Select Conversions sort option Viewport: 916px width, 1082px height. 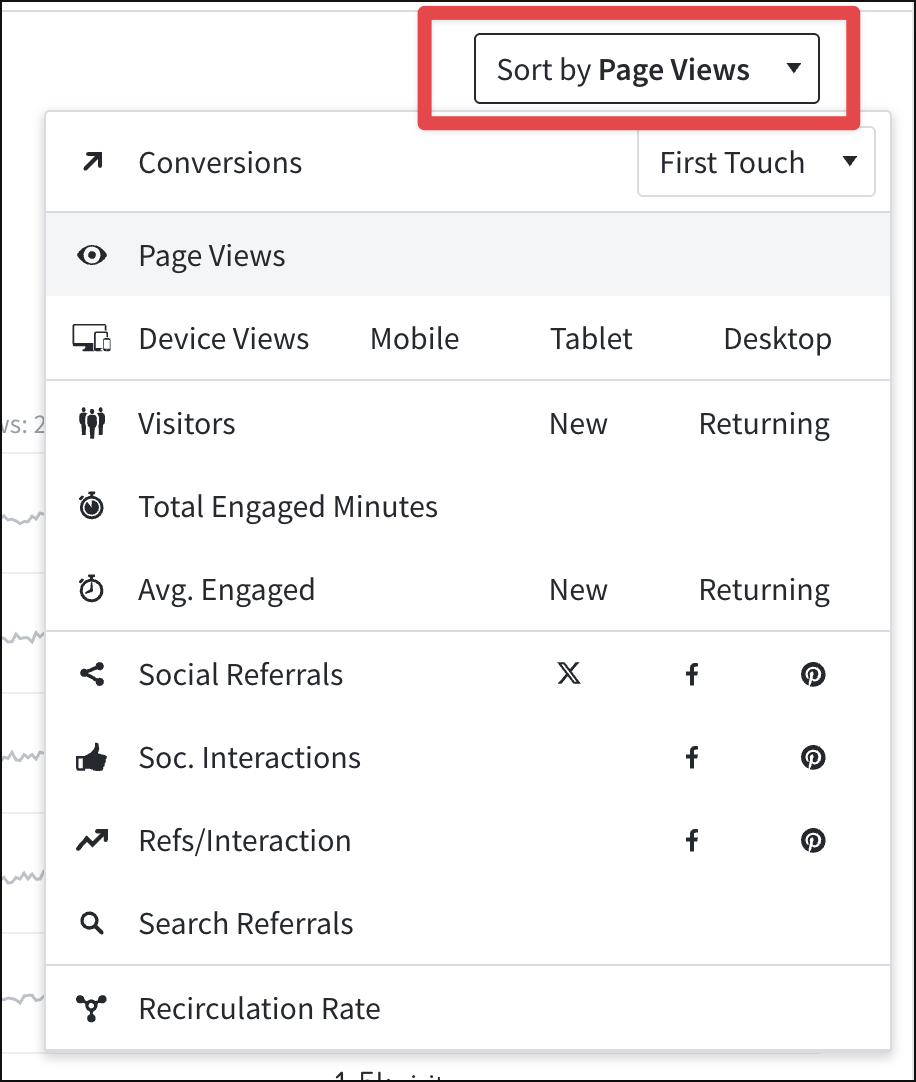[220, 163]
